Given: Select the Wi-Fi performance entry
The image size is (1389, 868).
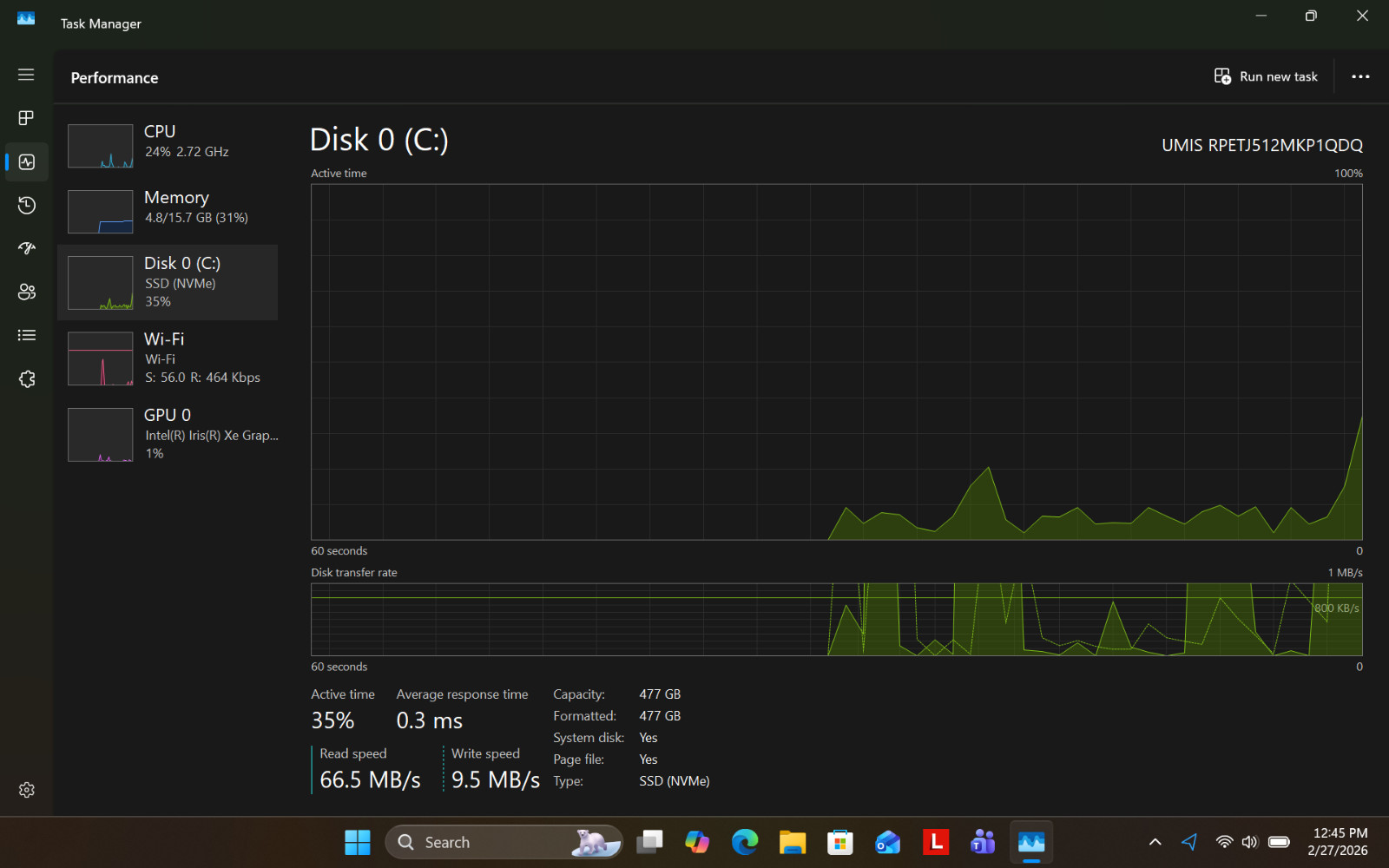Looking at the screenshot, I should tap(168, 358).
